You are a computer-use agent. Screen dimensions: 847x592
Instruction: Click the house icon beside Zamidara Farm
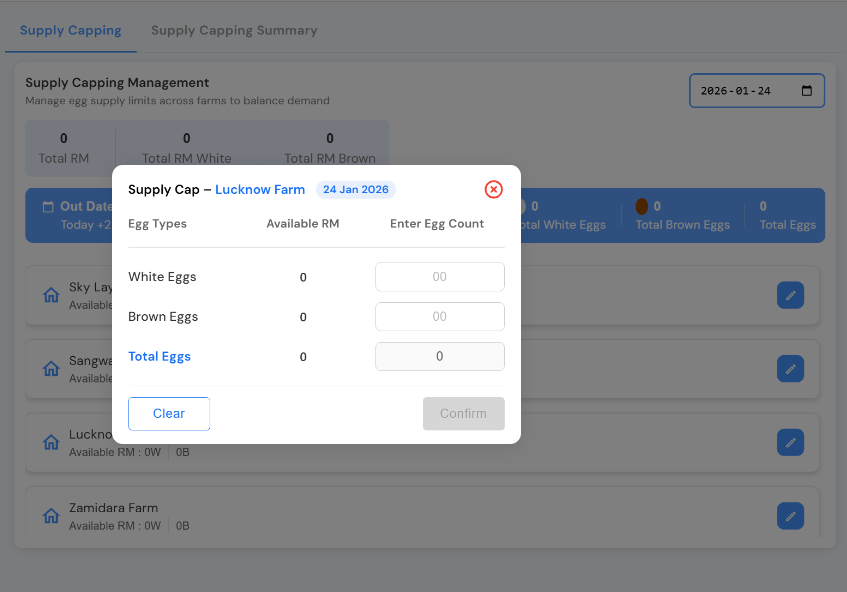[51, 516]
